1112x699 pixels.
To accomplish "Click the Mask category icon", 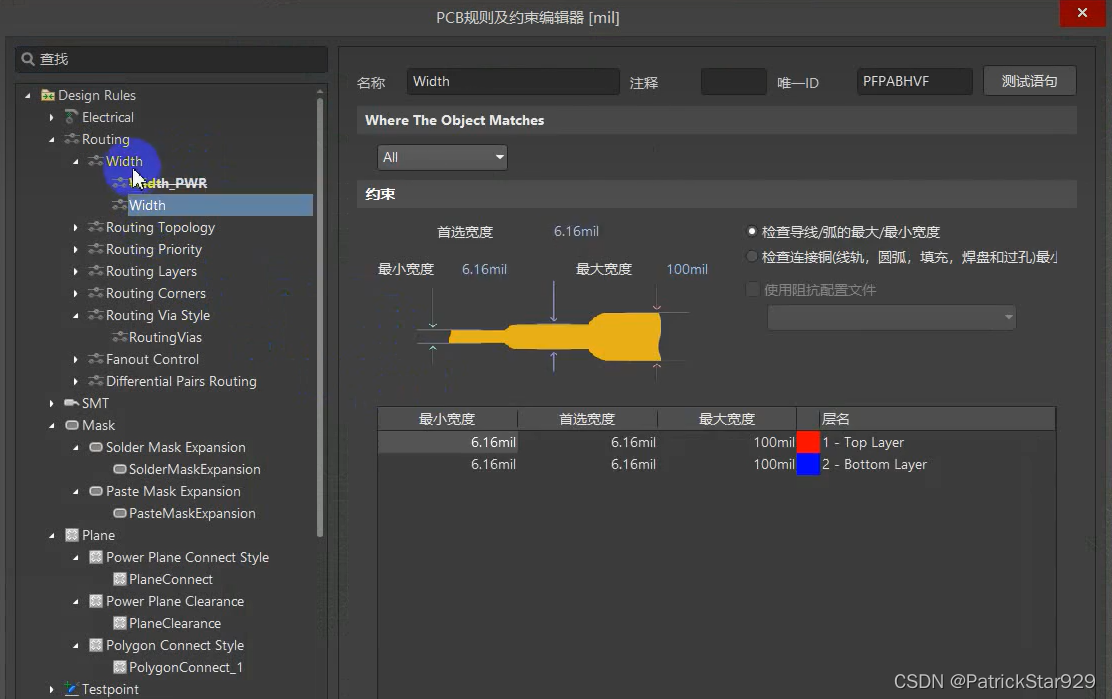I will pyautogui.click(x=71, y=425).
